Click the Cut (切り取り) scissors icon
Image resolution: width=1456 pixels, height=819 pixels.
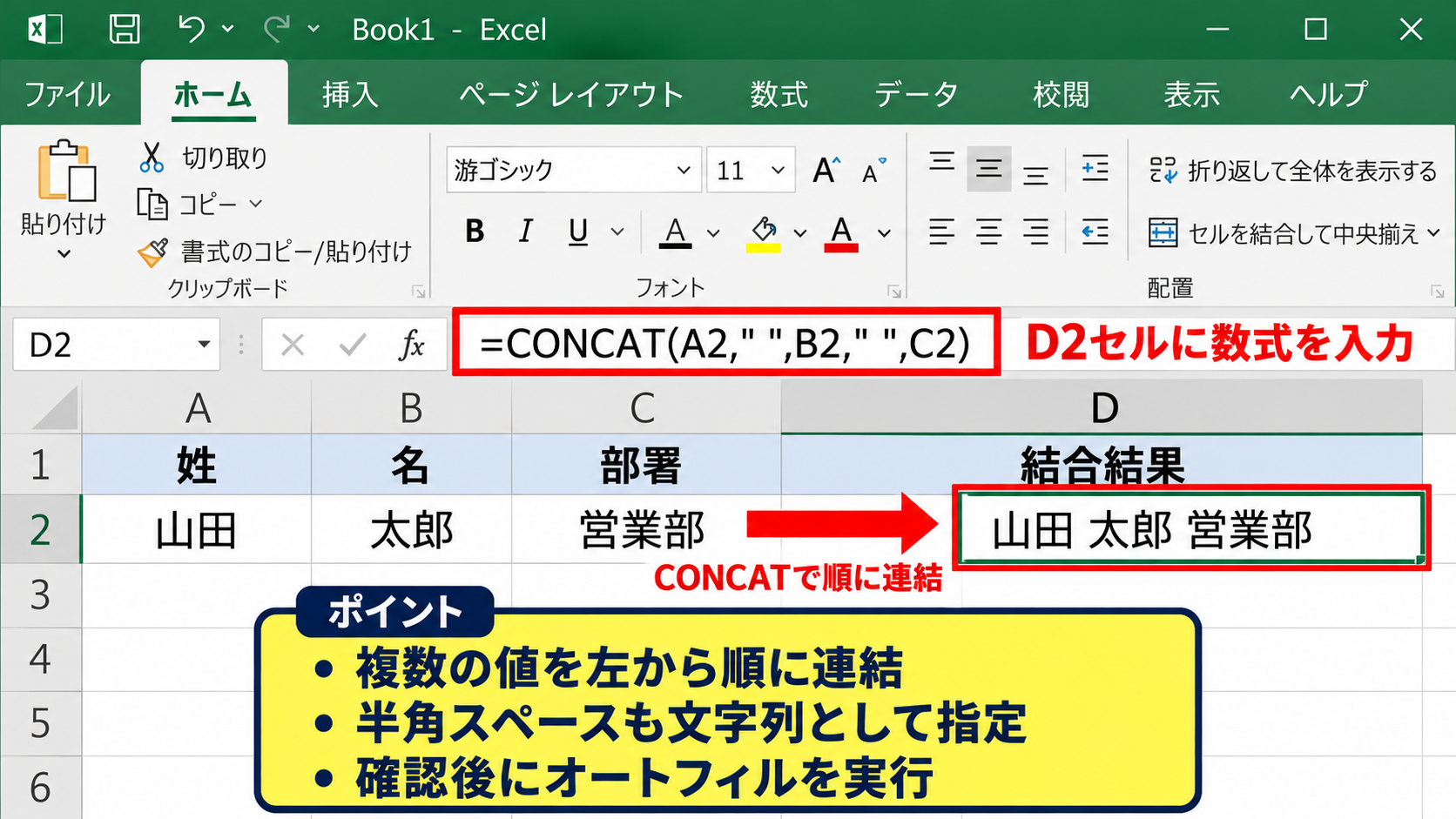(152, 158)
